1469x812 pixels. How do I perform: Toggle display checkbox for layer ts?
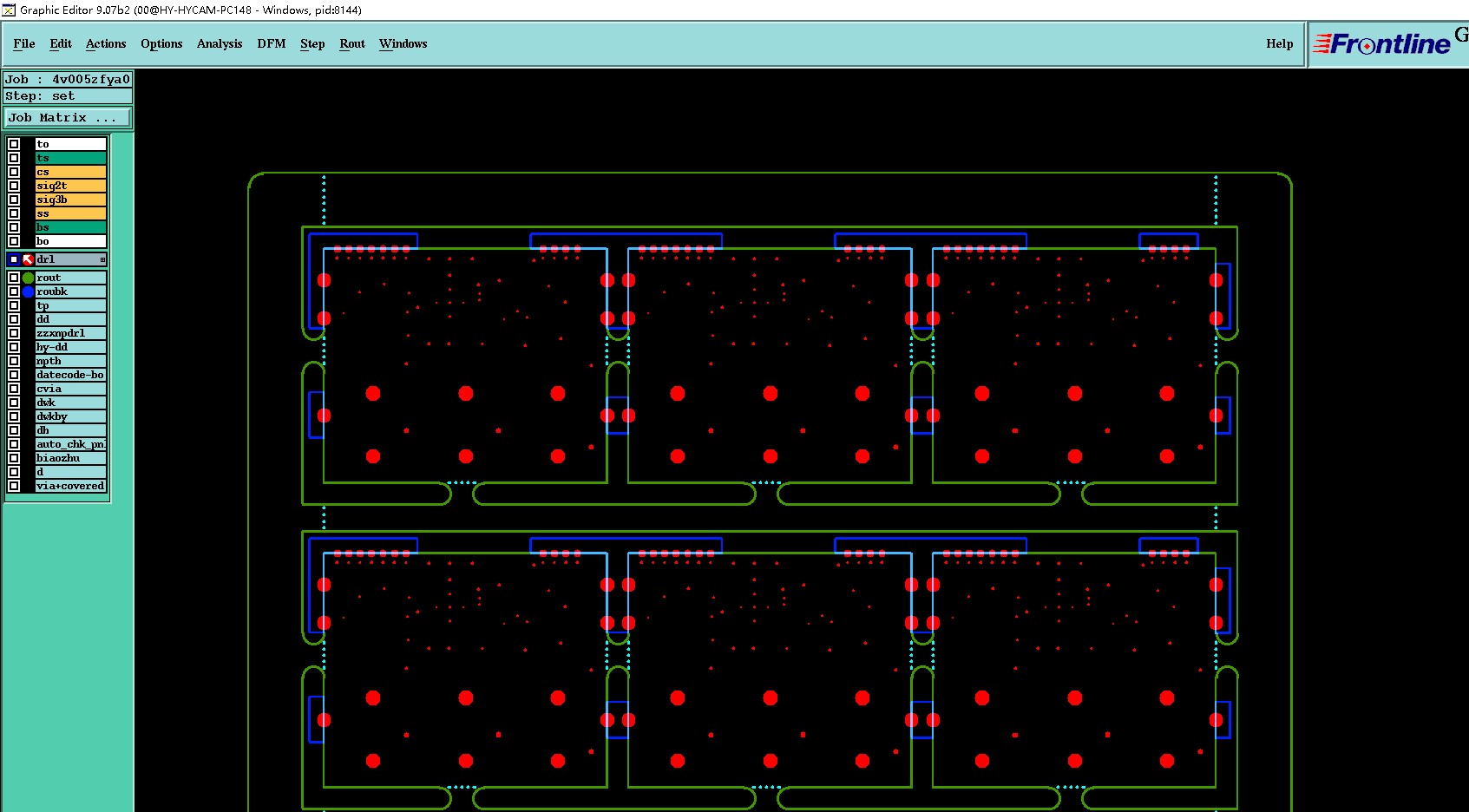pyautogui.click(x=14, y=158)
